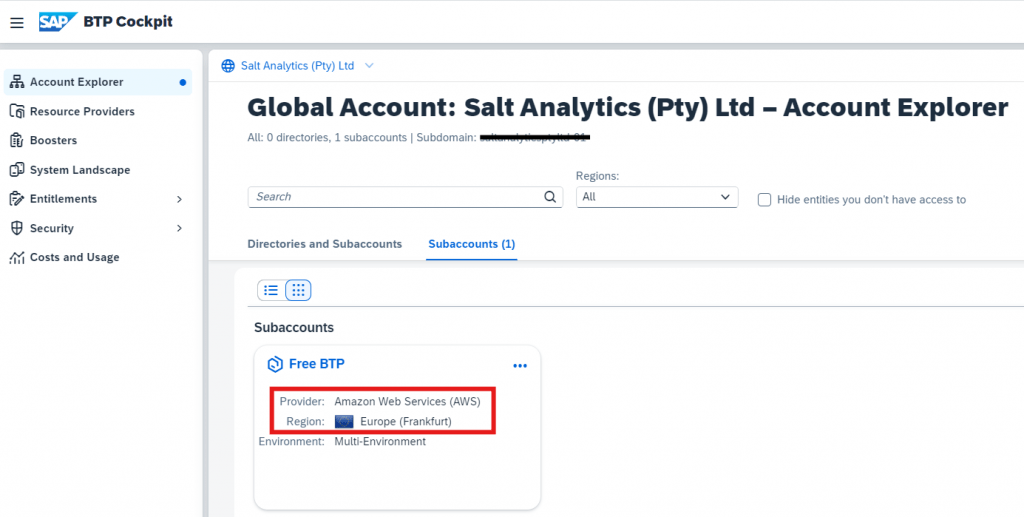Click the Europe (Frankfurt) region text

coord(406,422)
